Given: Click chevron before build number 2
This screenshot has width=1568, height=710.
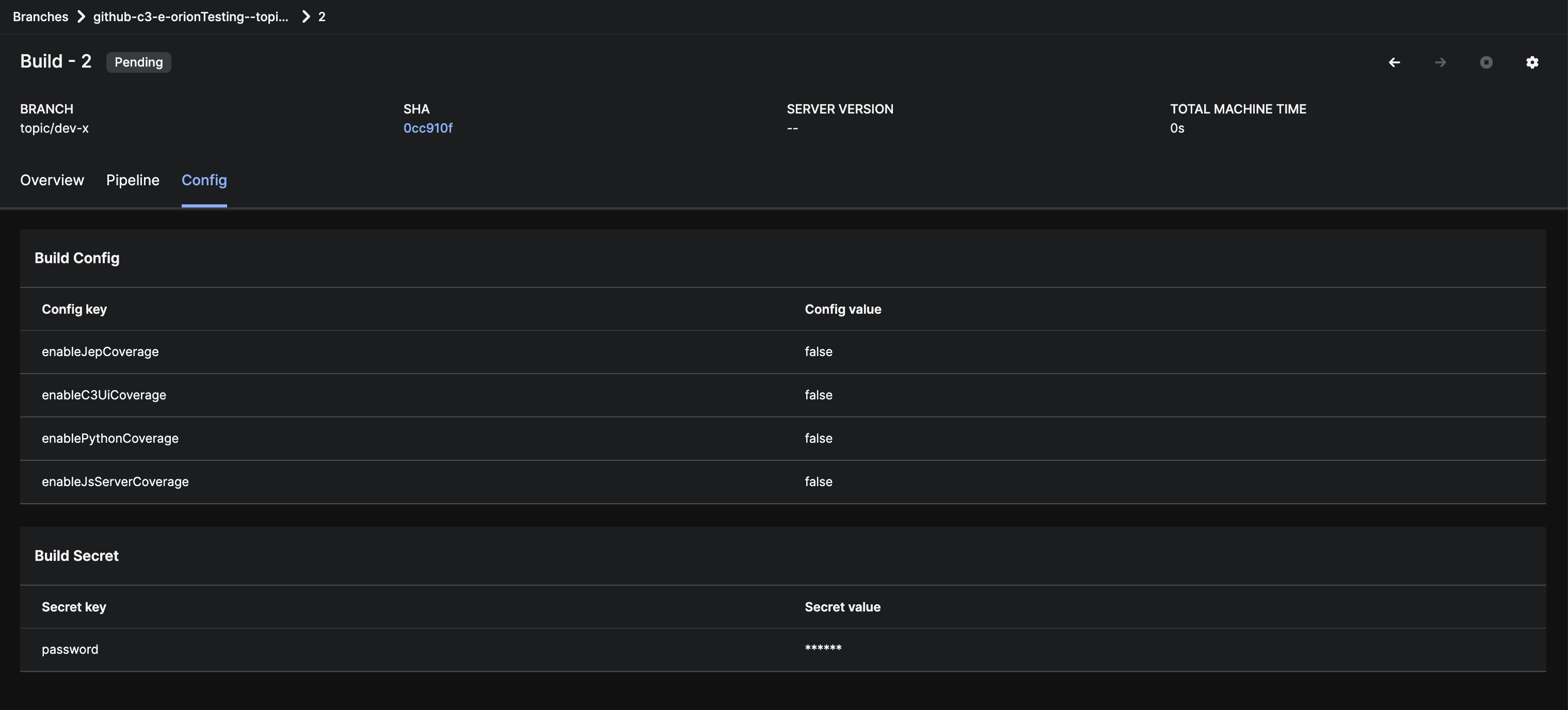Looking at the screenshot, I should coord(306,17).
